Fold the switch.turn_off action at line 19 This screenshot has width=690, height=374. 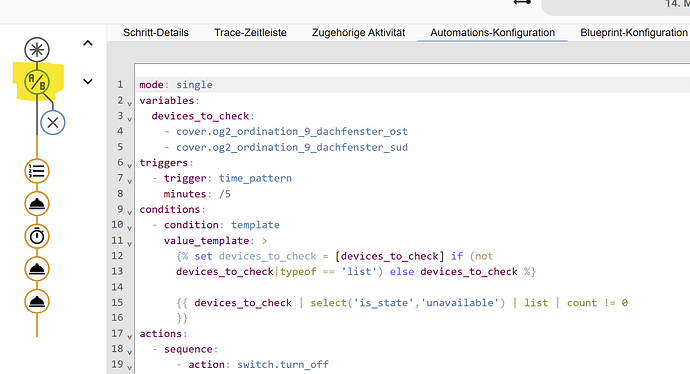click(129, 367)
